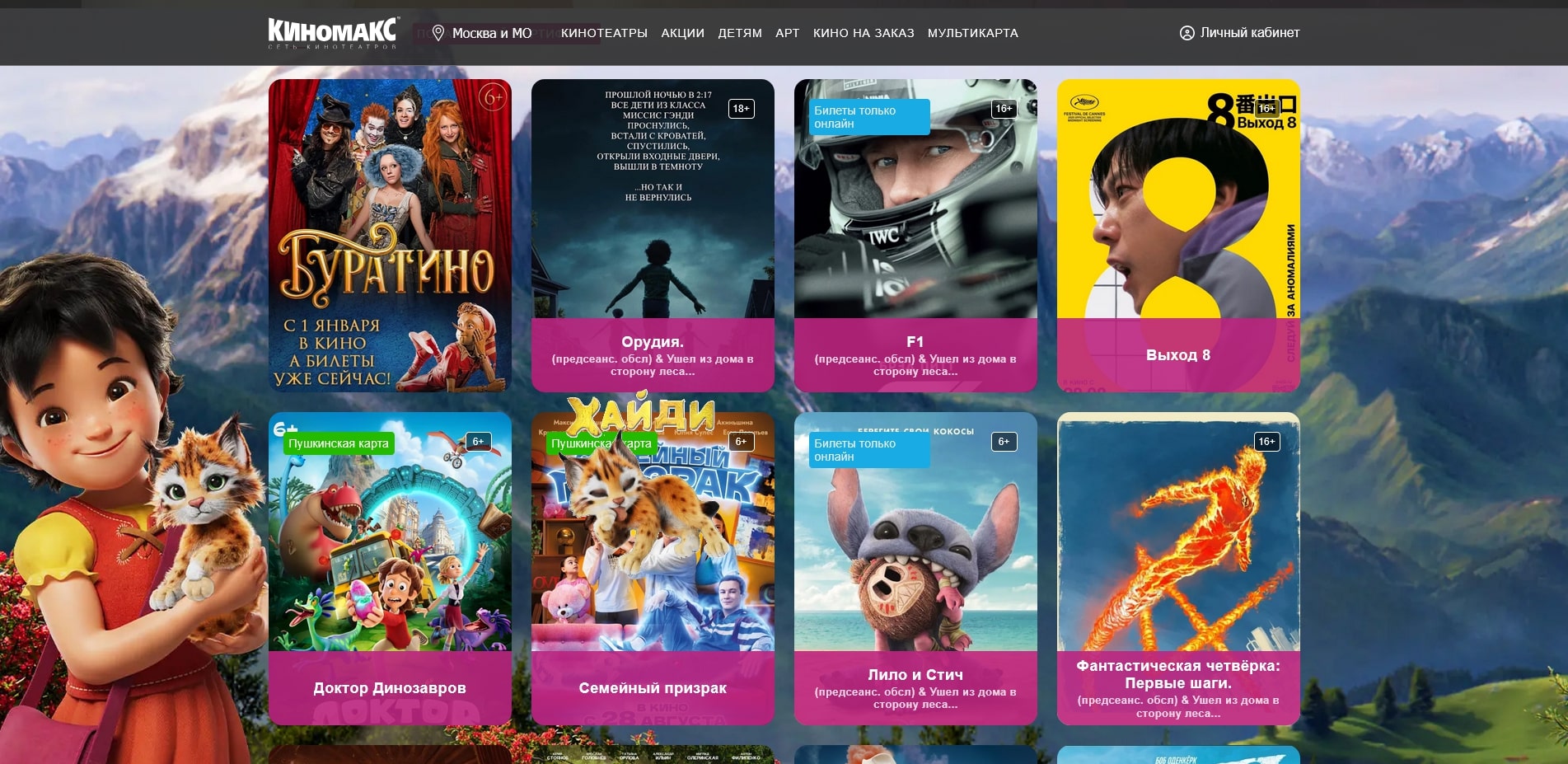The width and height of the screenshot is (1568, 764).
Task: Select the Семейный призрак movie title
Action: click(653, 688)
